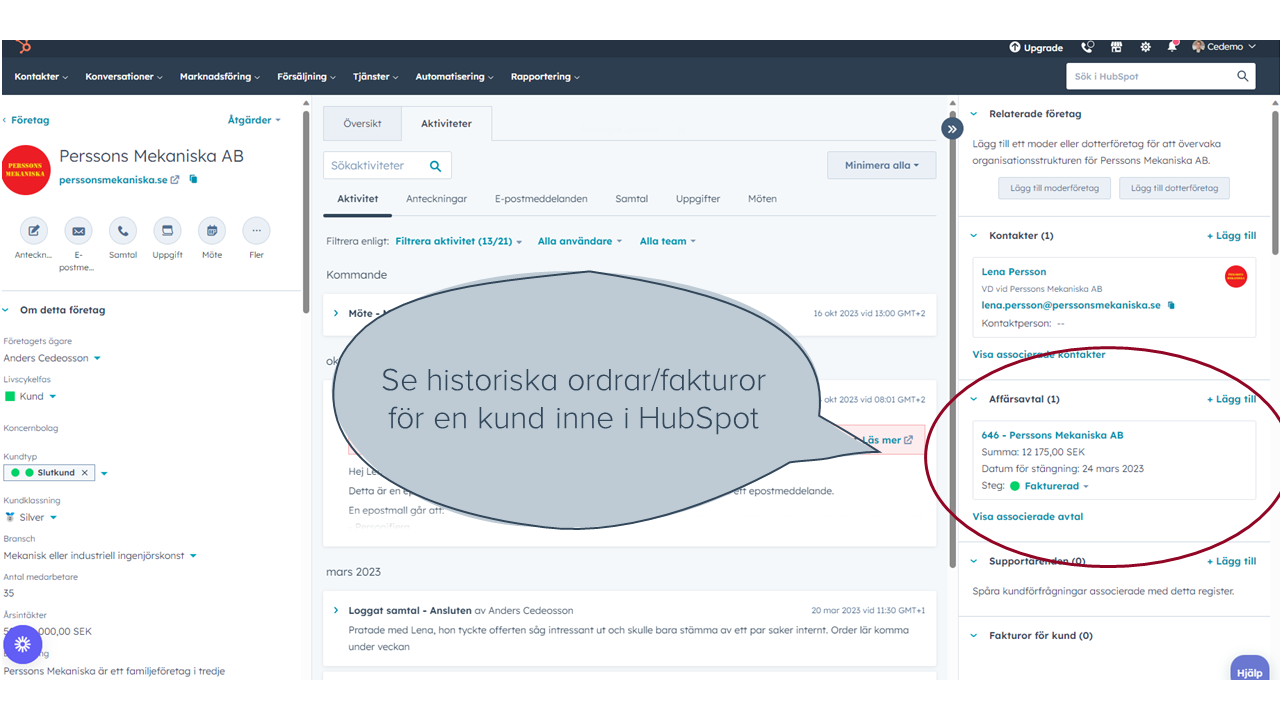Screen dimensions: 1280x720
Task: Add a contact via Kontakter Lägg till
Action: tap(1231, 236)
